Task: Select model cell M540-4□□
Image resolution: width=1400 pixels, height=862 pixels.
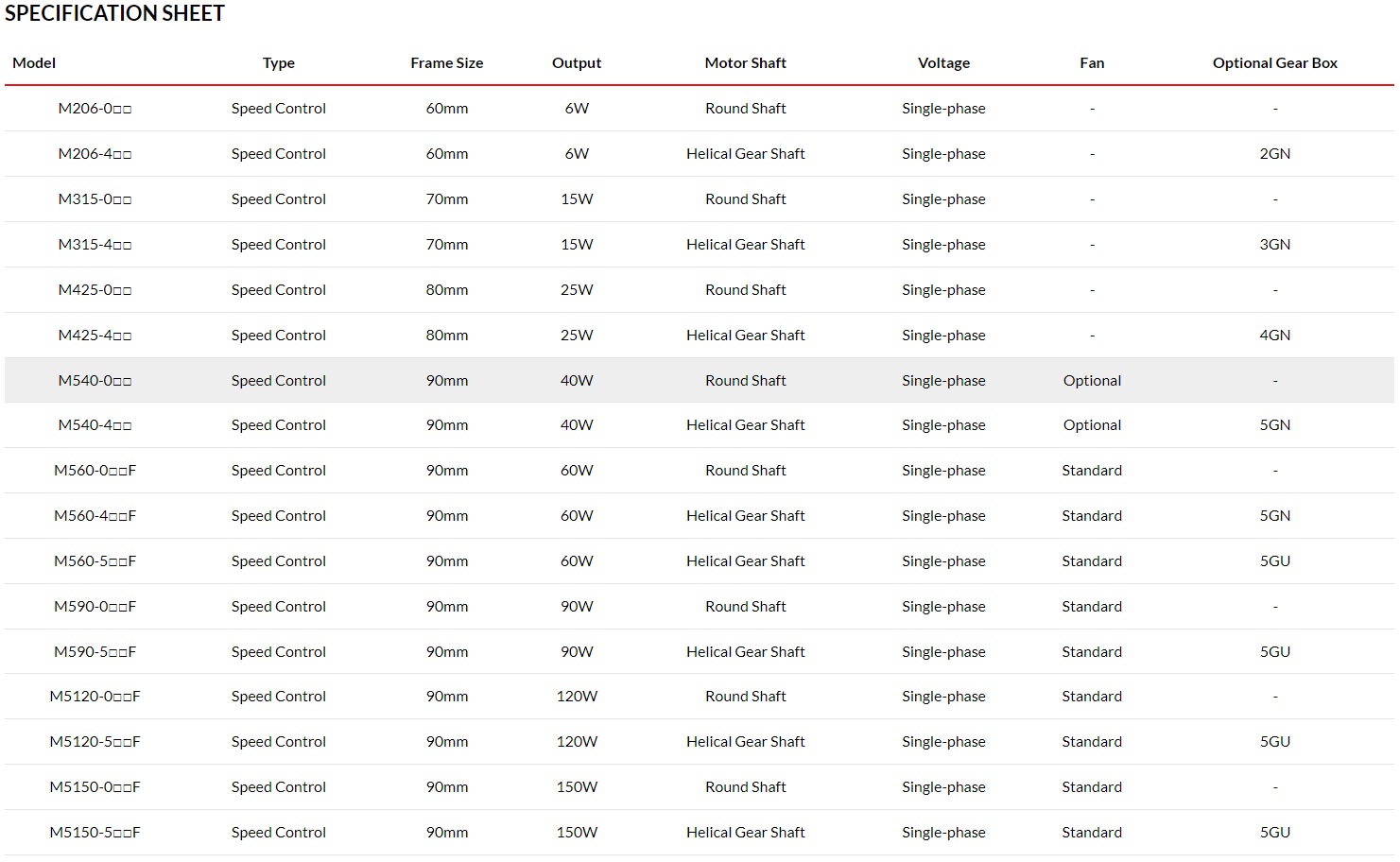Action: point(95,425)
